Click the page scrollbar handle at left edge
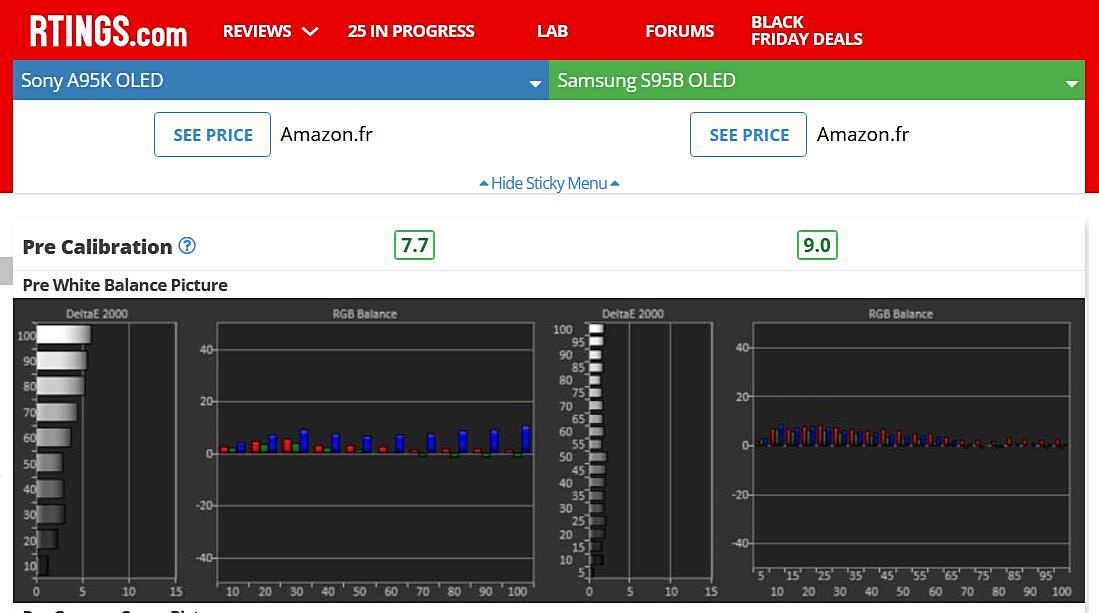1099x613 pixels. 6,271
